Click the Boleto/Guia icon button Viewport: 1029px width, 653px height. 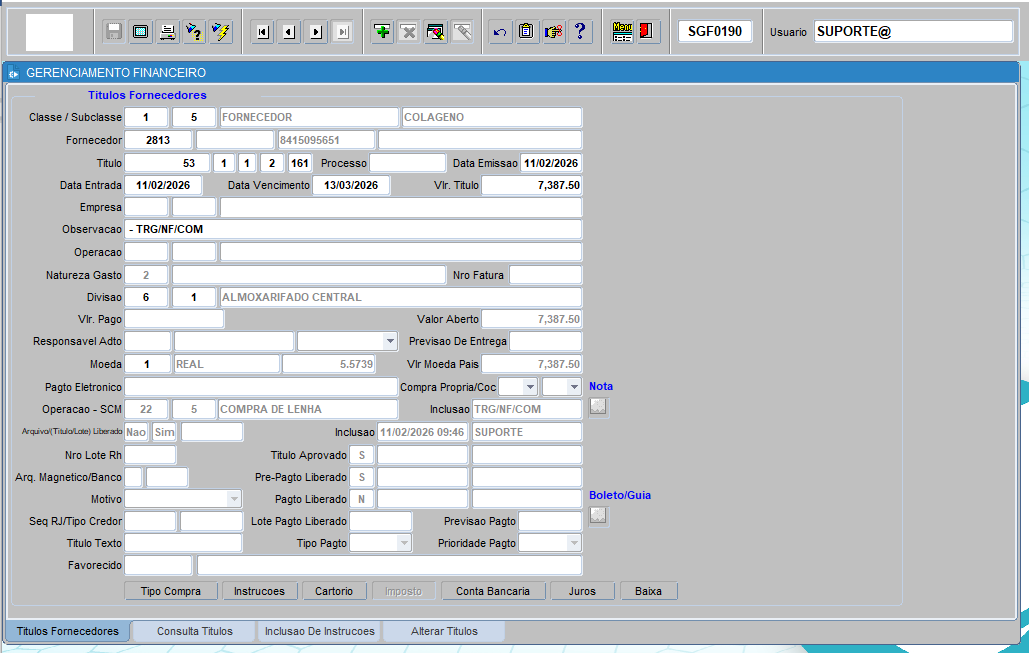pyautogui.click(x=598, y=516)
